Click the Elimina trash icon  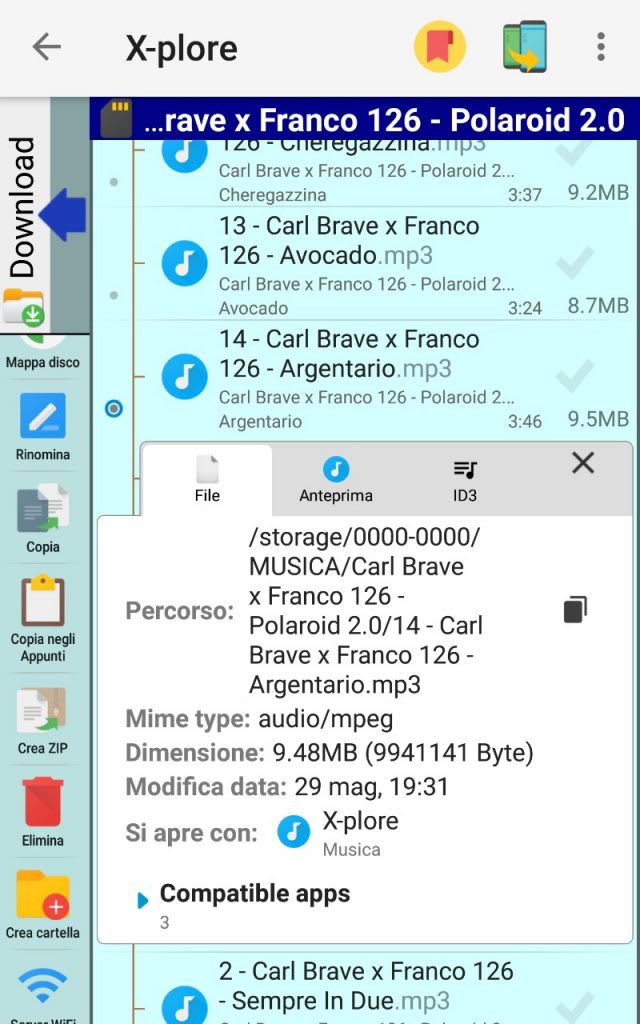pos(43,802)
